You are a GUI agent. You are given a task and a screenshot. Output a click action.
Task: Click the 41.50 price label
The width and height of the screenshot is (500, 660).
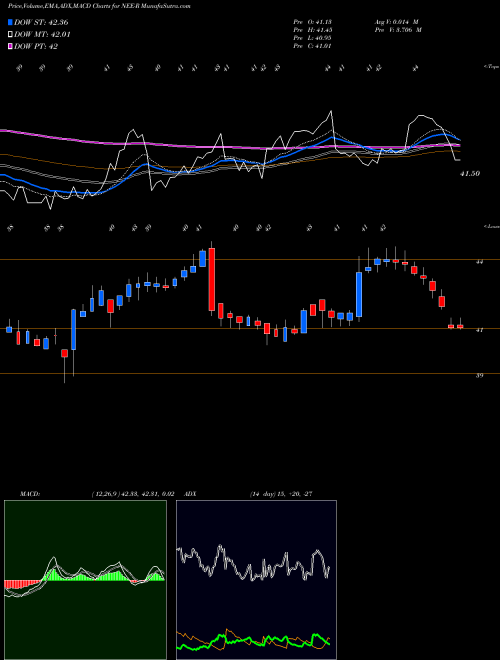click(470, 174)
